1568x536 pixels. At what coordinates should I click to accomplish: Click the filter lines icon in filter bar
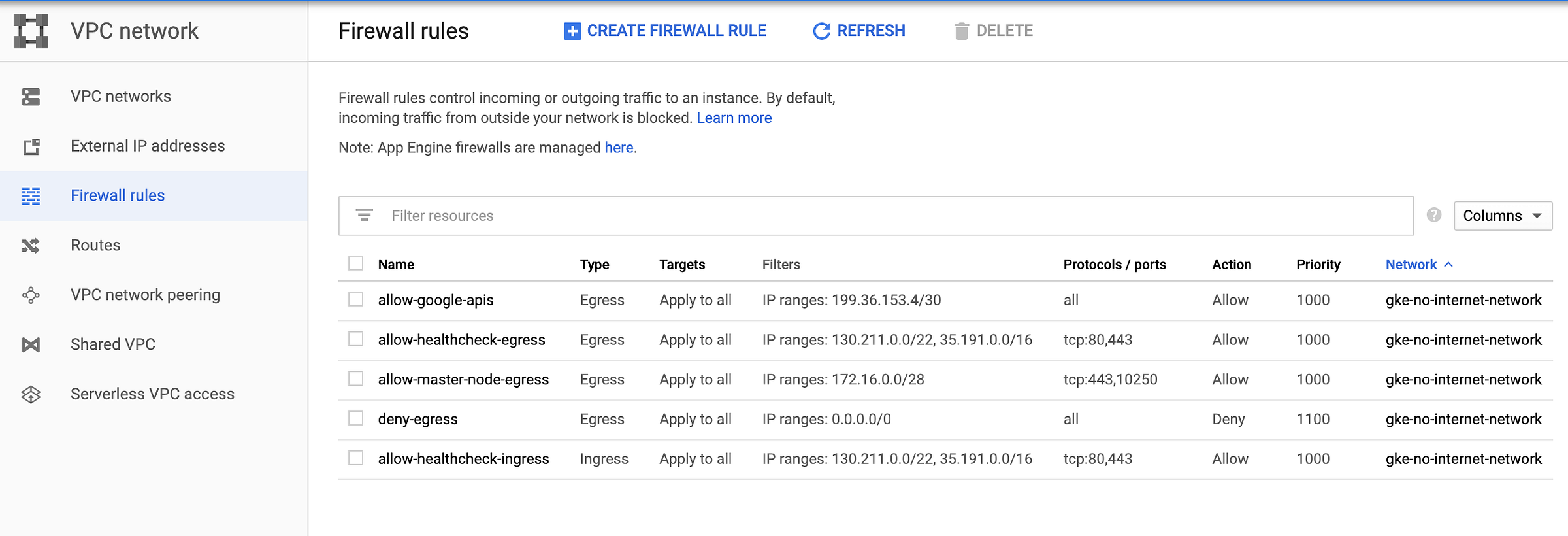click(364, 215)
